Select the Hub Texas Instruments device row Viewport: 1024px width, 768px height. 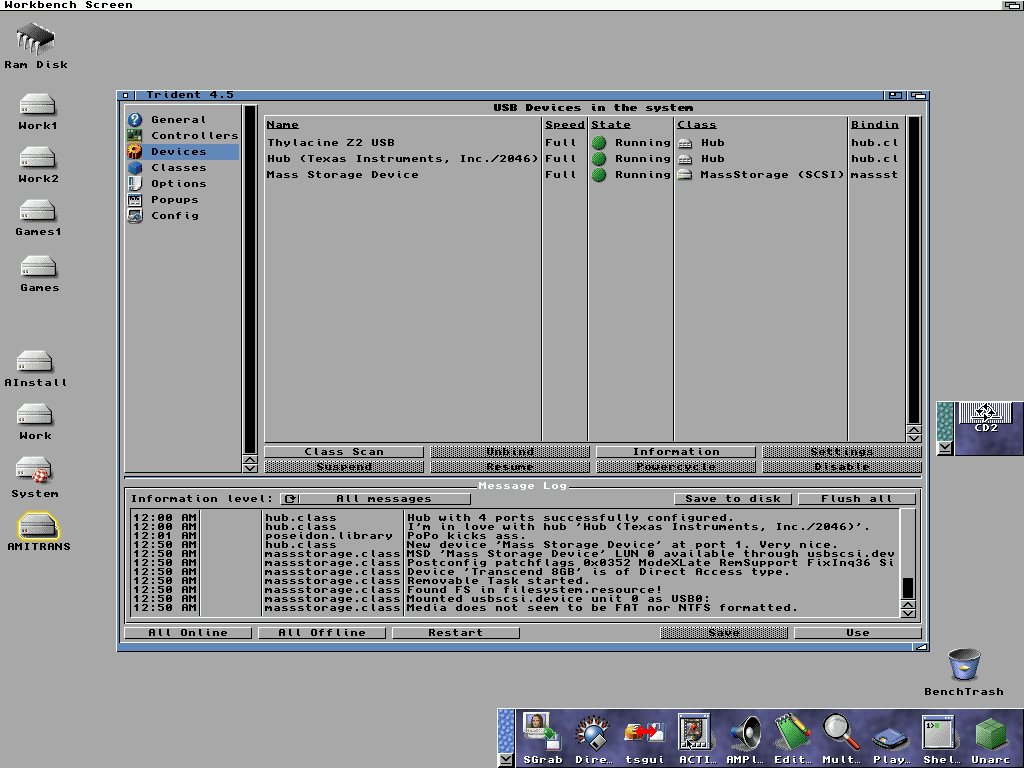[x=584, y=159]
